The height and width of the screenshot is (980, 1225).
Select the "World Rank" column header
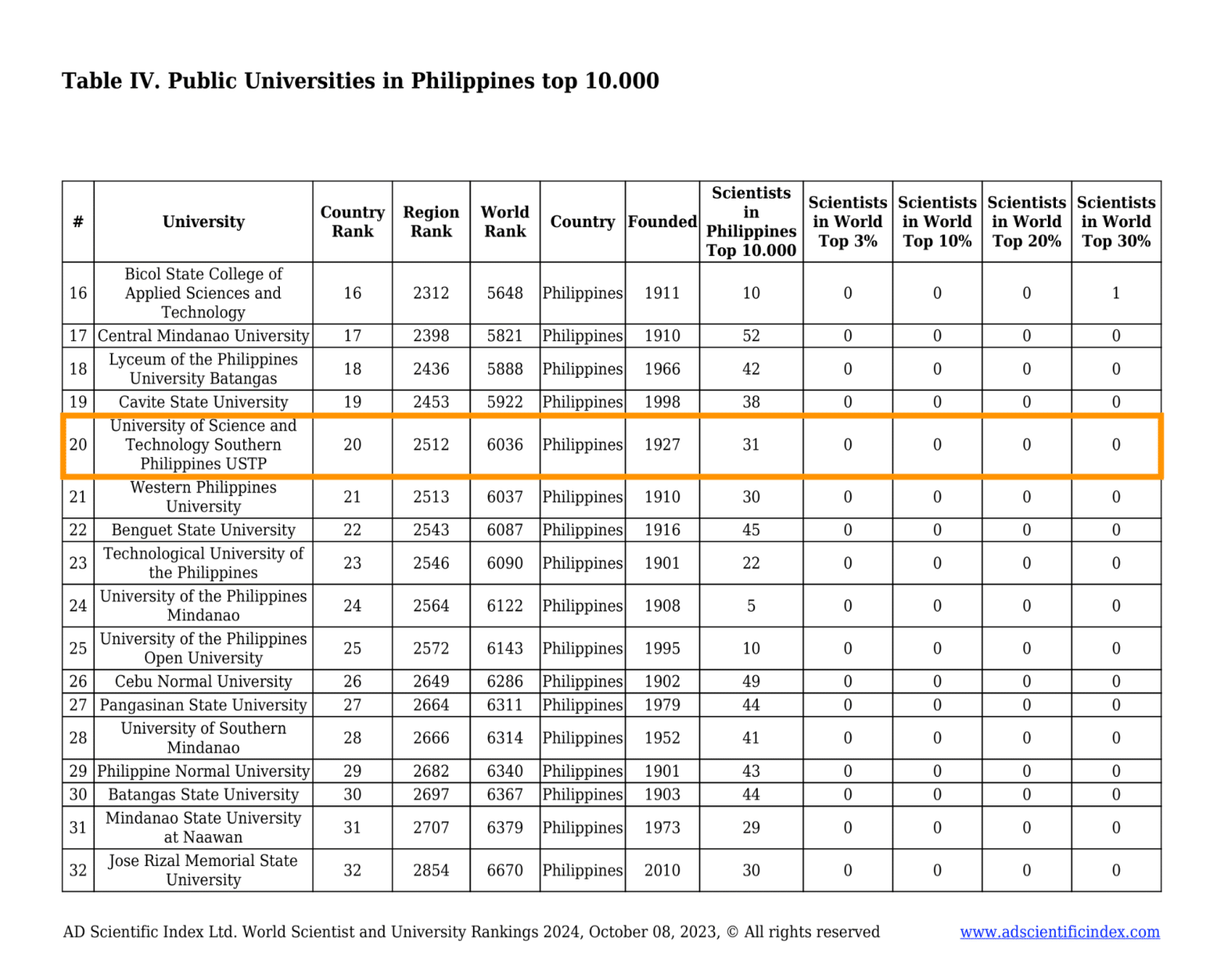click(x=505, y=222)
